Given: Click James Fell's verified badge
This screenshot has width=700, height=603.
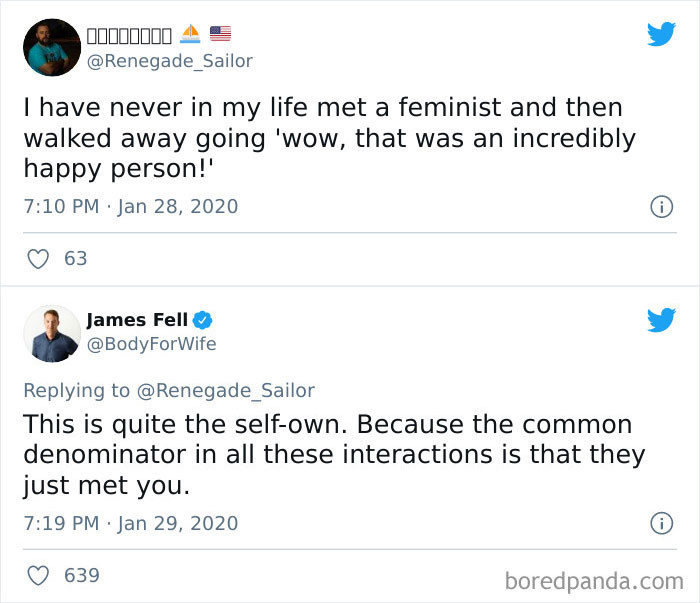Looking at the screenshot, I should (x=203, y=320).
